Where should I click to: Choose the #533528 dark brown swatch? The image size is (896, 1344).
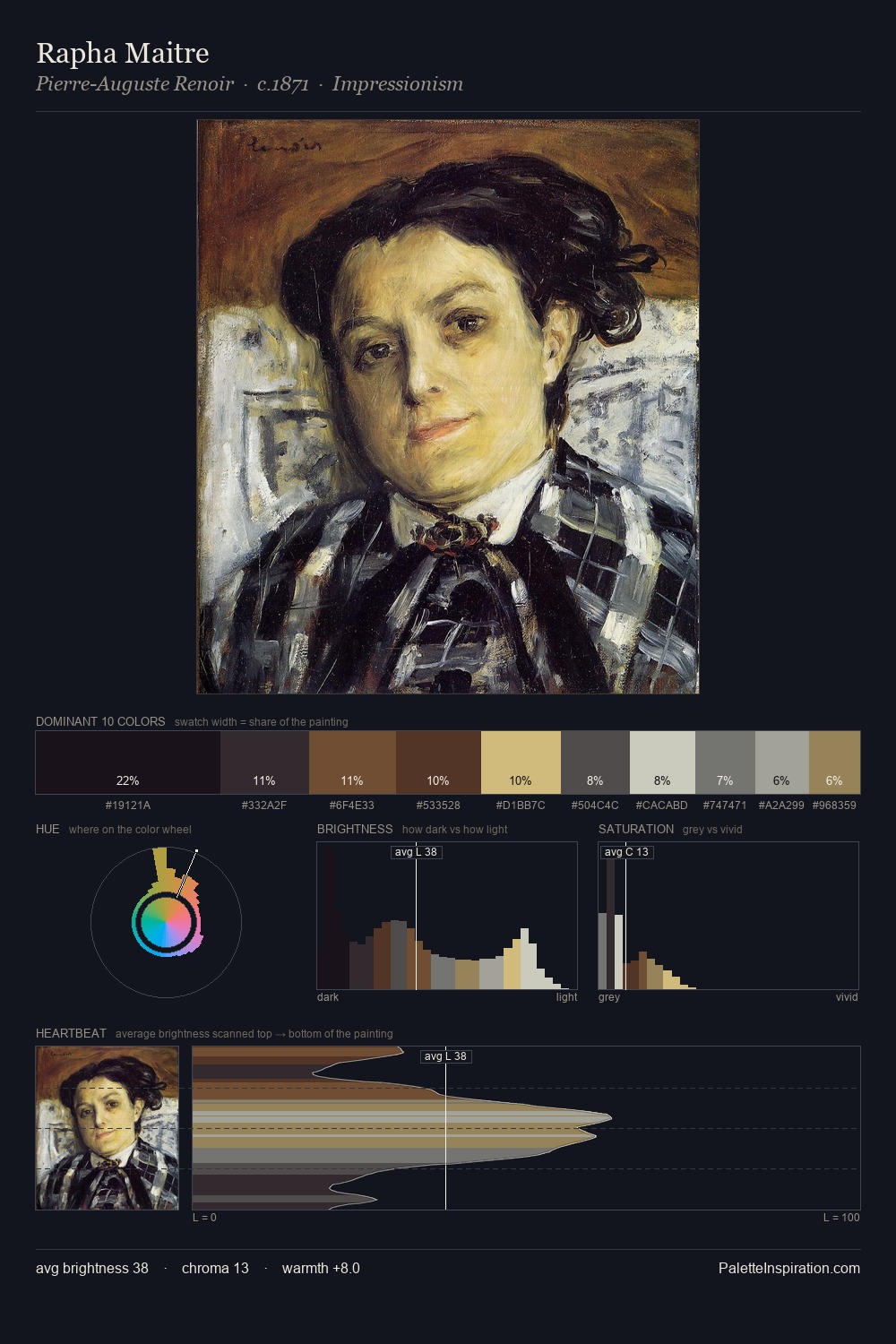438,762
